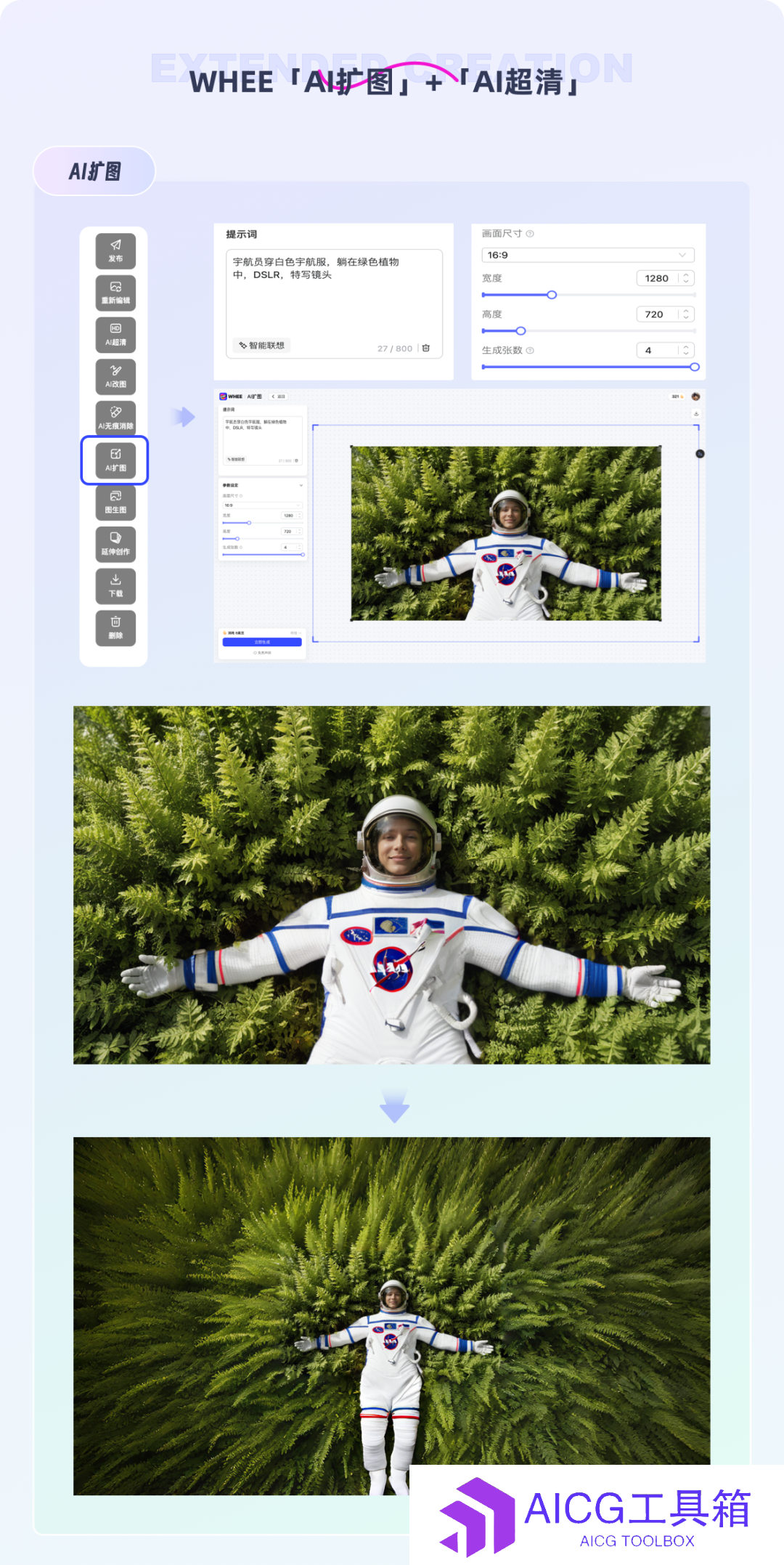This screenshot has width=784, height=1565.
Task: Open the AI超清 HD tool
Action: click(115, 335)
